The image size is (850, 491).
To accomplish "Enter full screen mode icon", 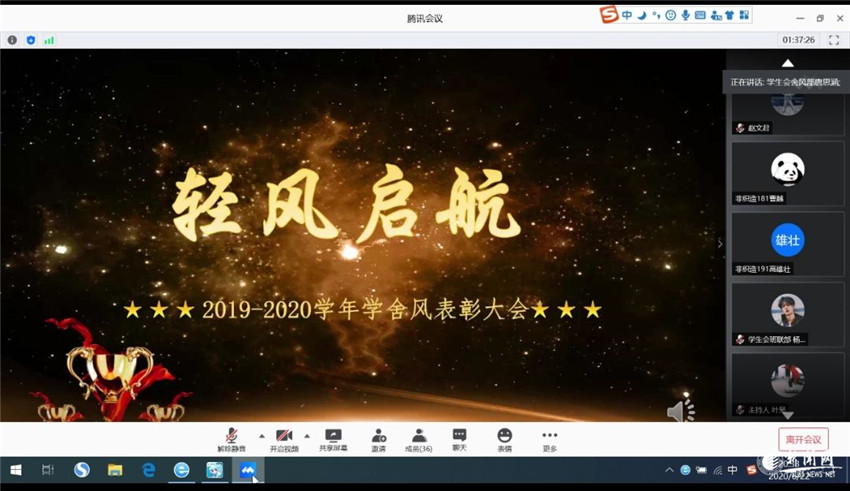I will [834, 40].
